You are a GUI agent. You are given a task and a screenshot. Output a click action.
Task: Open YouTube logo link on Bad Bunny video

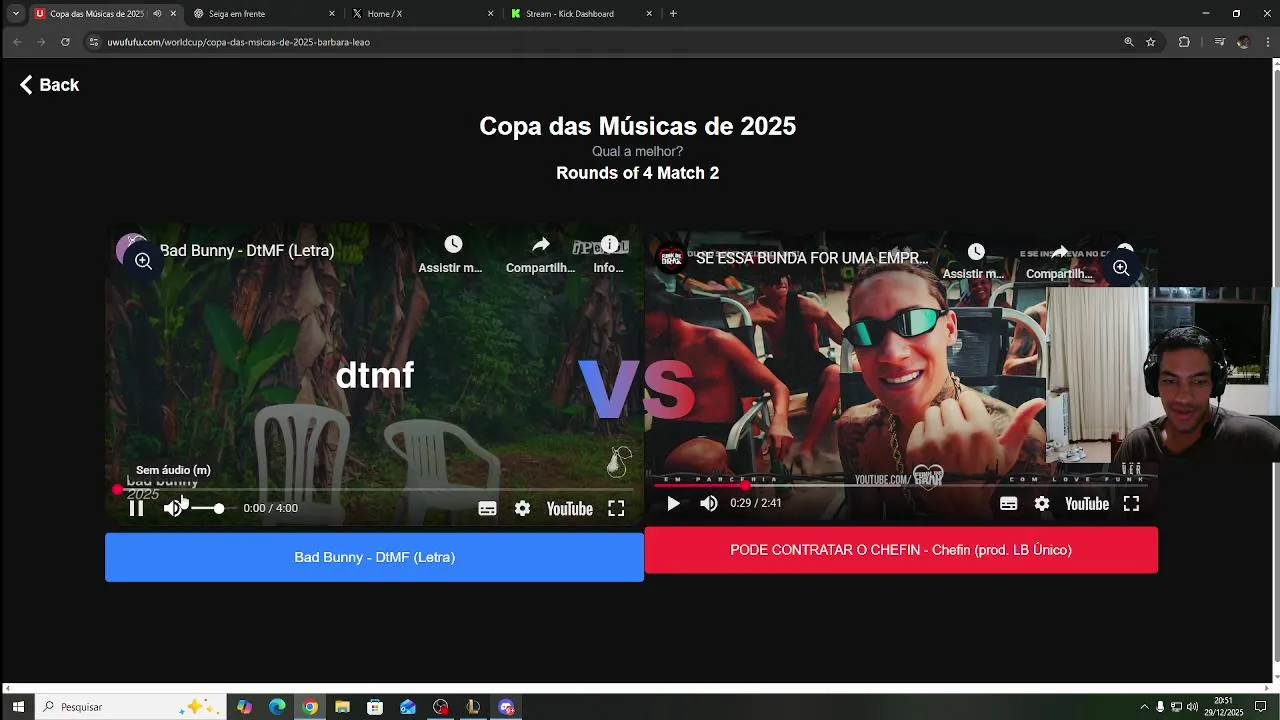tap(570, 508)
